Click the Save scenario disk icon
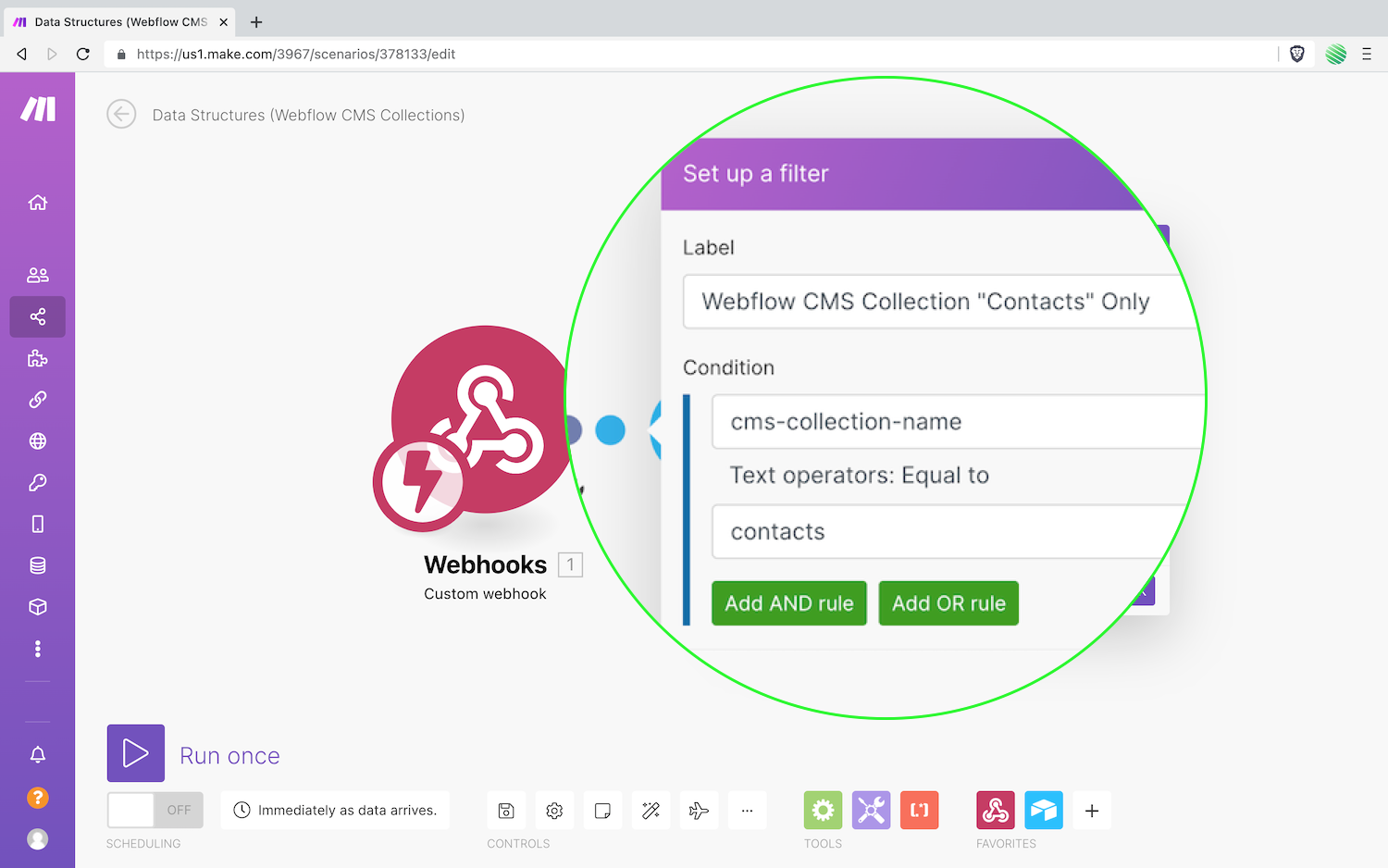 point(506,811)
